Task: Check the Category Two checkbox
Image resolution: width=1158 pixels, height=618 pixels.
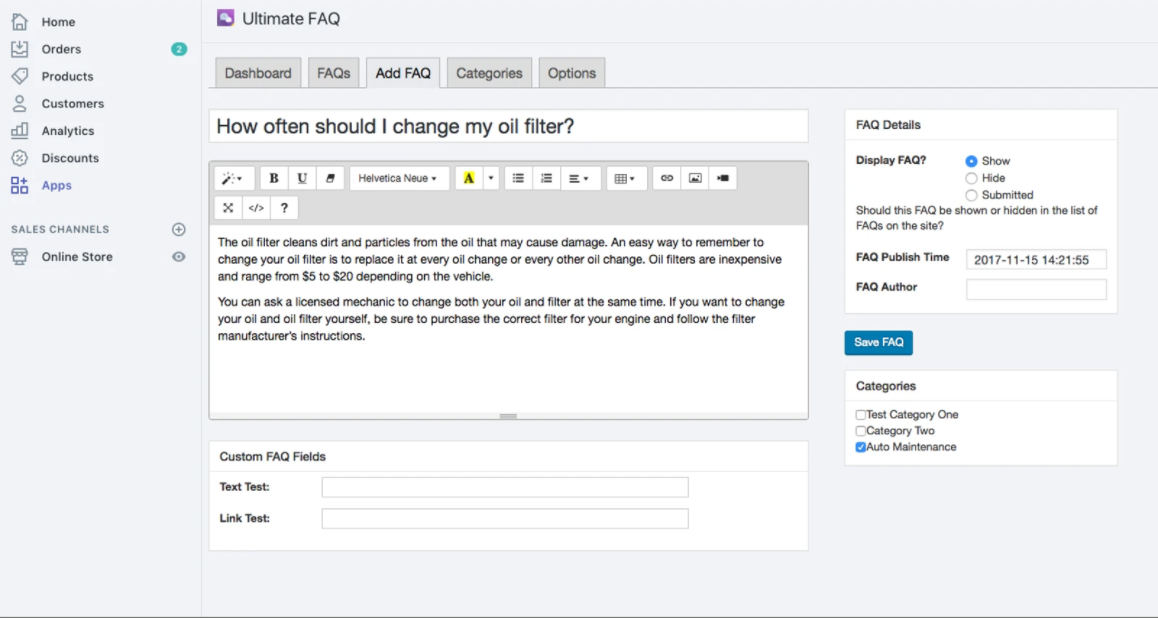Action: [860, 431]
